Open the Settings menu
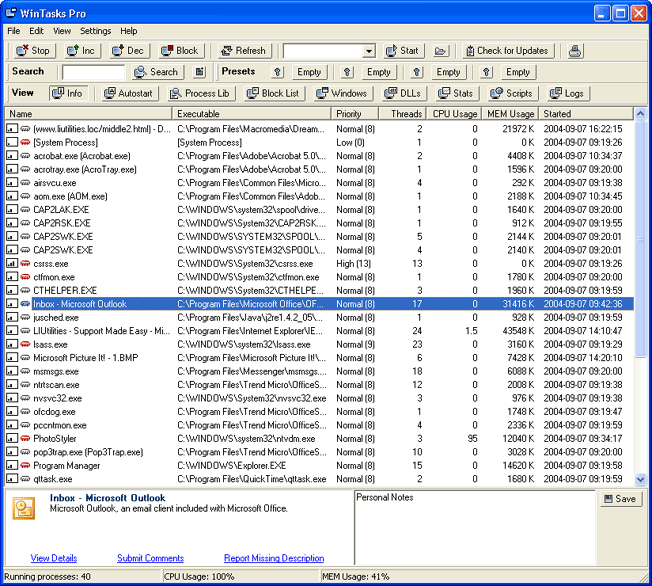This screenshot has height=586, width=652. (x=95, y=31)
